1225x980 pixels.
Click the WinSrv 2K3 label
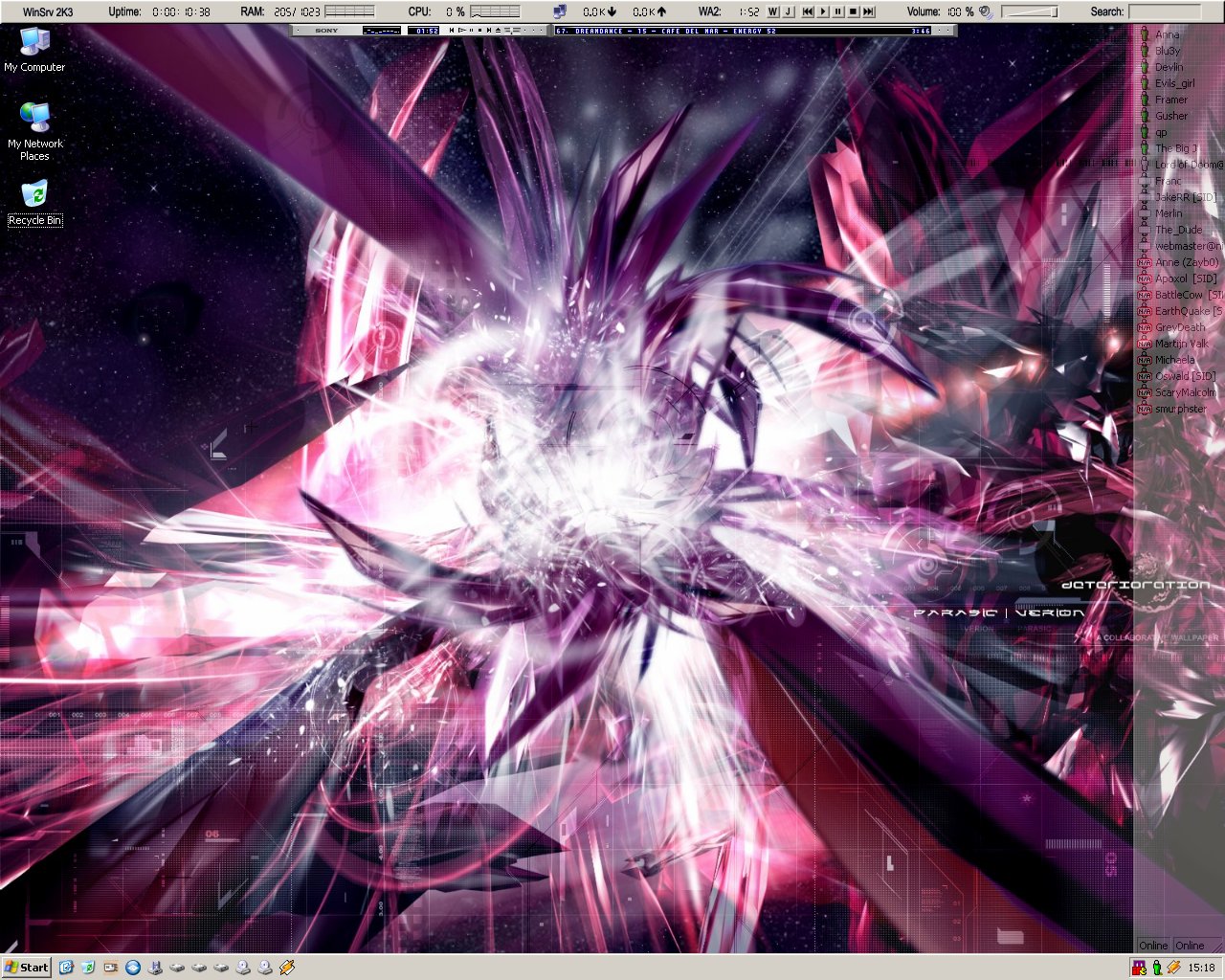pos(48,11)
